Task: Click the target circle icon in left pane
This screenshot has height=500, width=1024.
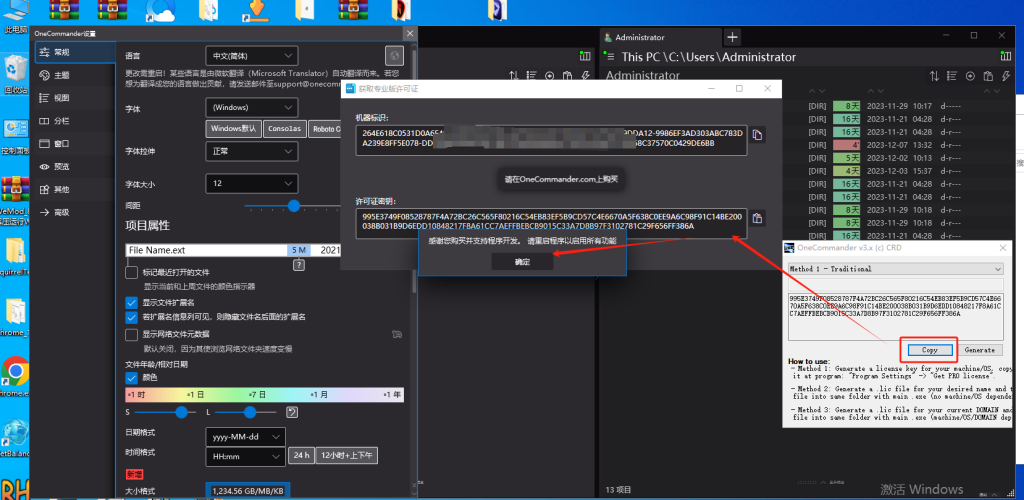Action: point(549,76)
